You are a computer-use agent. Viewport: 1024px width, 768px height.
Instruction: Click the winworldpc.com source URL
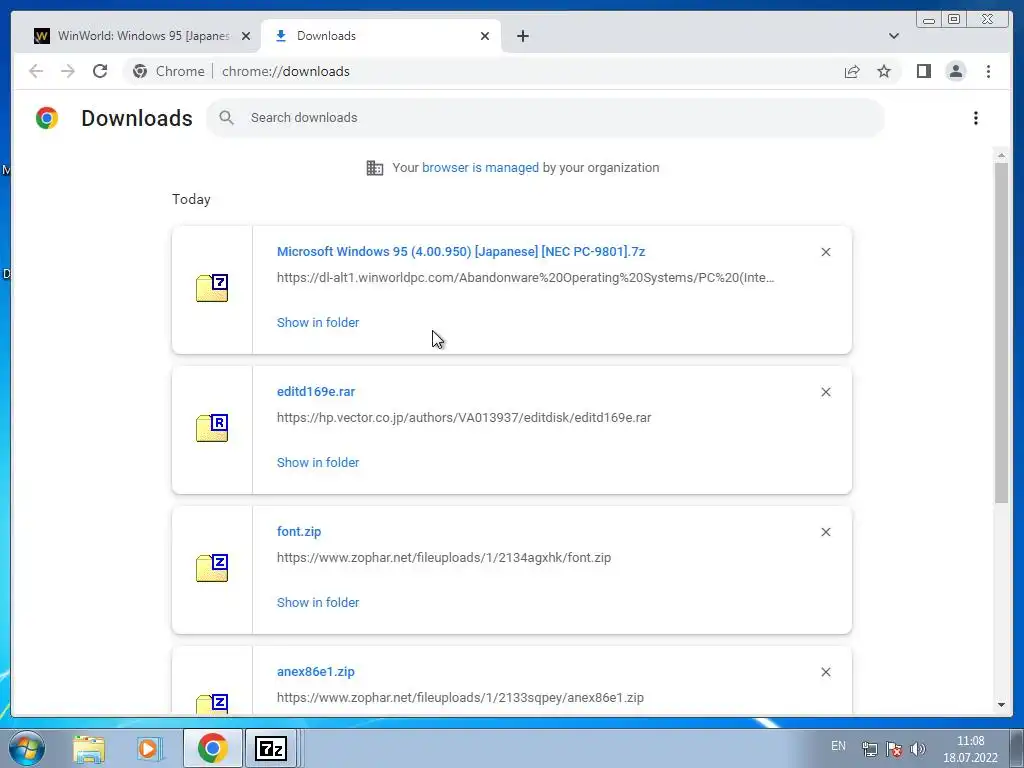point(526,278)
